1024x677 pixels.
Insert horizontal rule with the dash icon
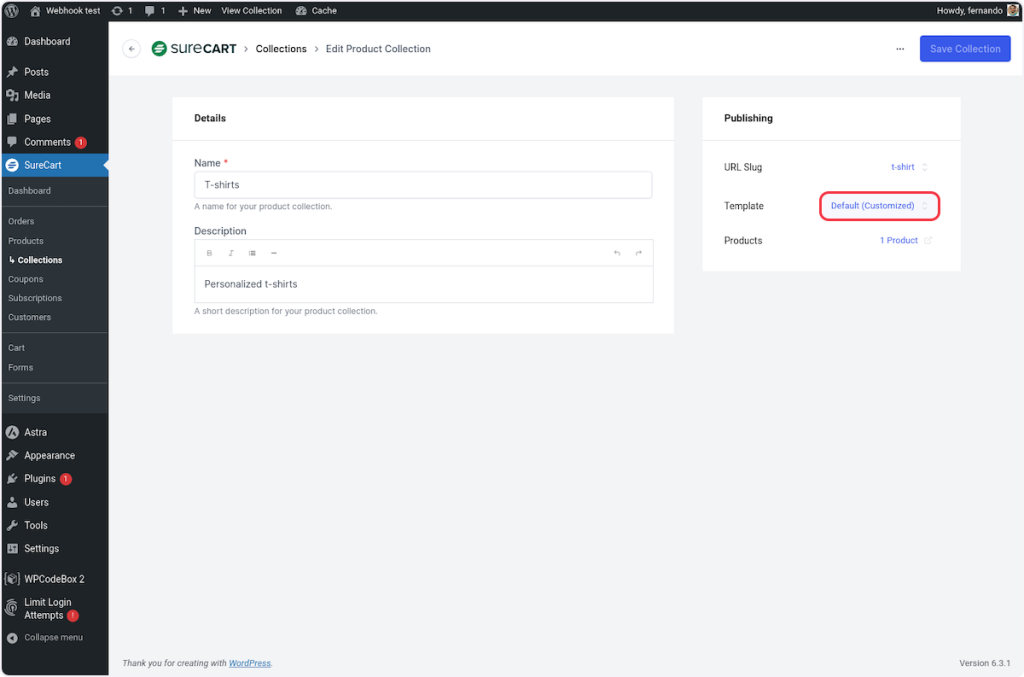pos(274,253)
